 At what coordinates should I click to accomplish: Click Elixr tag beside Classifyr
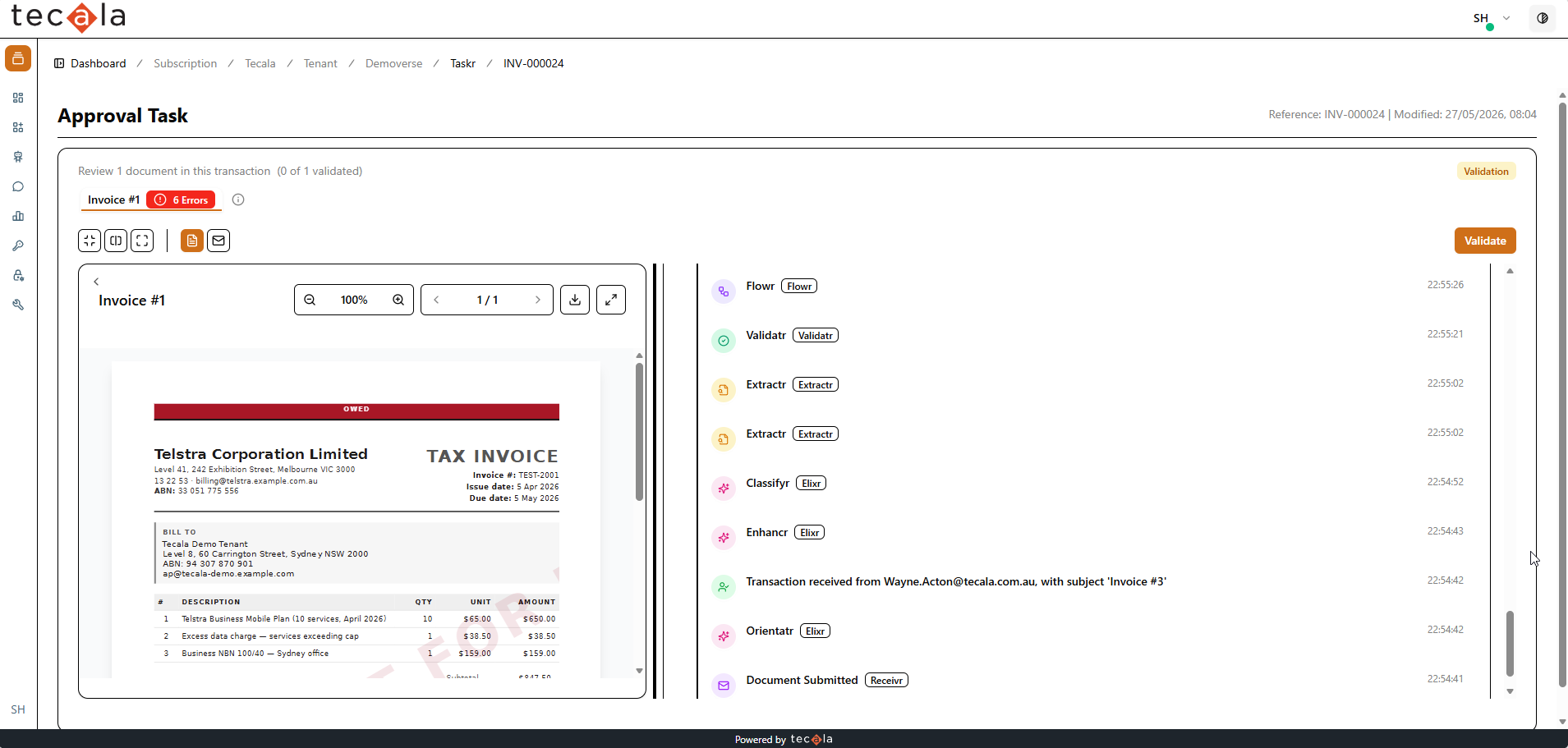(x=812, y=484)
